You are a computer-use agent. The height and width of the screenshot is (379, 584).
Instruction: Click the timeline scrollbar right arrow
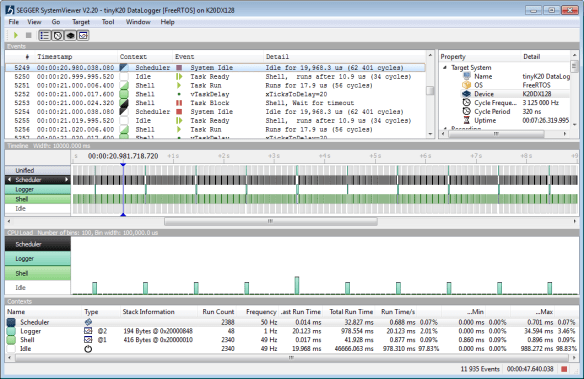pyautogui.click(x=574, y=222)
